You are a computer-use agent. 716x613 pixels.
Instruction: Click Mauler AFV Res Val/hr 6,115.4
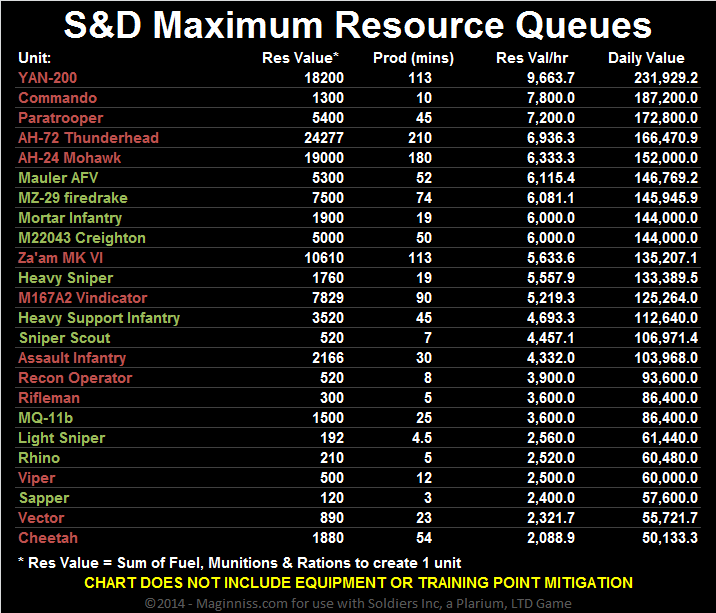[551, 178]
